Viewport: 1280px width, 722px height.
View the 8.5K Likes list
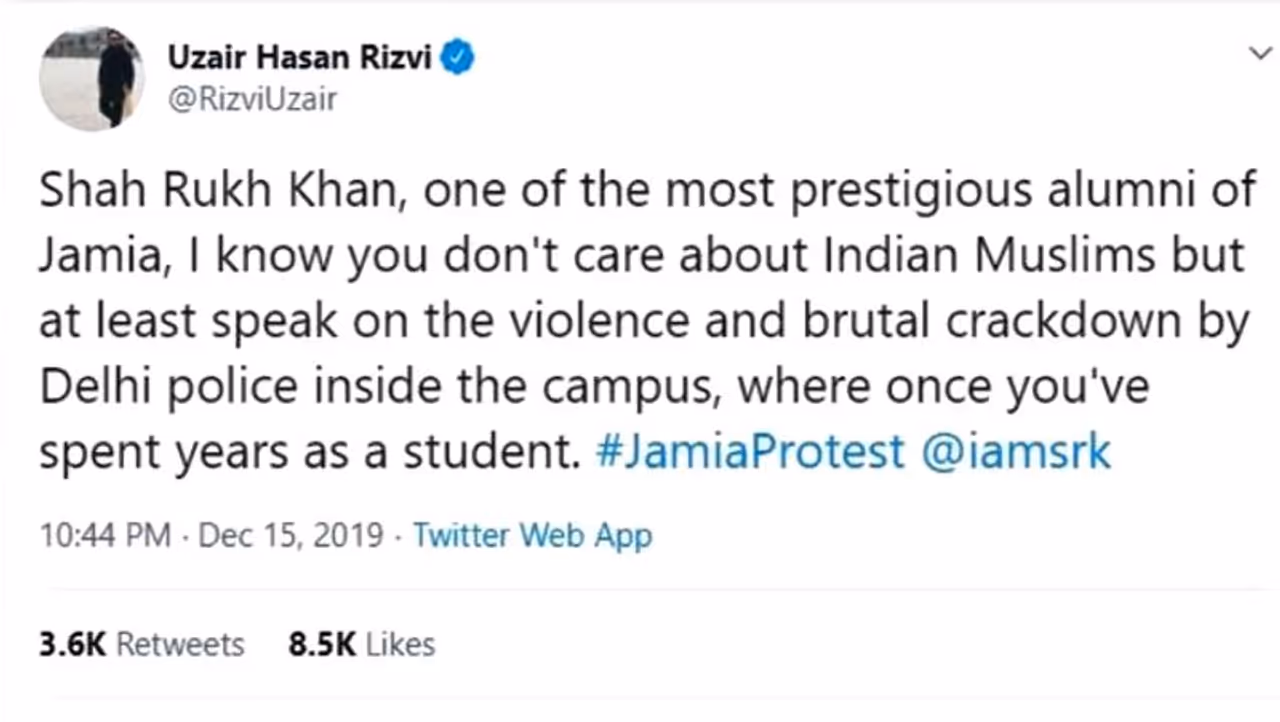tap(361, 644)
